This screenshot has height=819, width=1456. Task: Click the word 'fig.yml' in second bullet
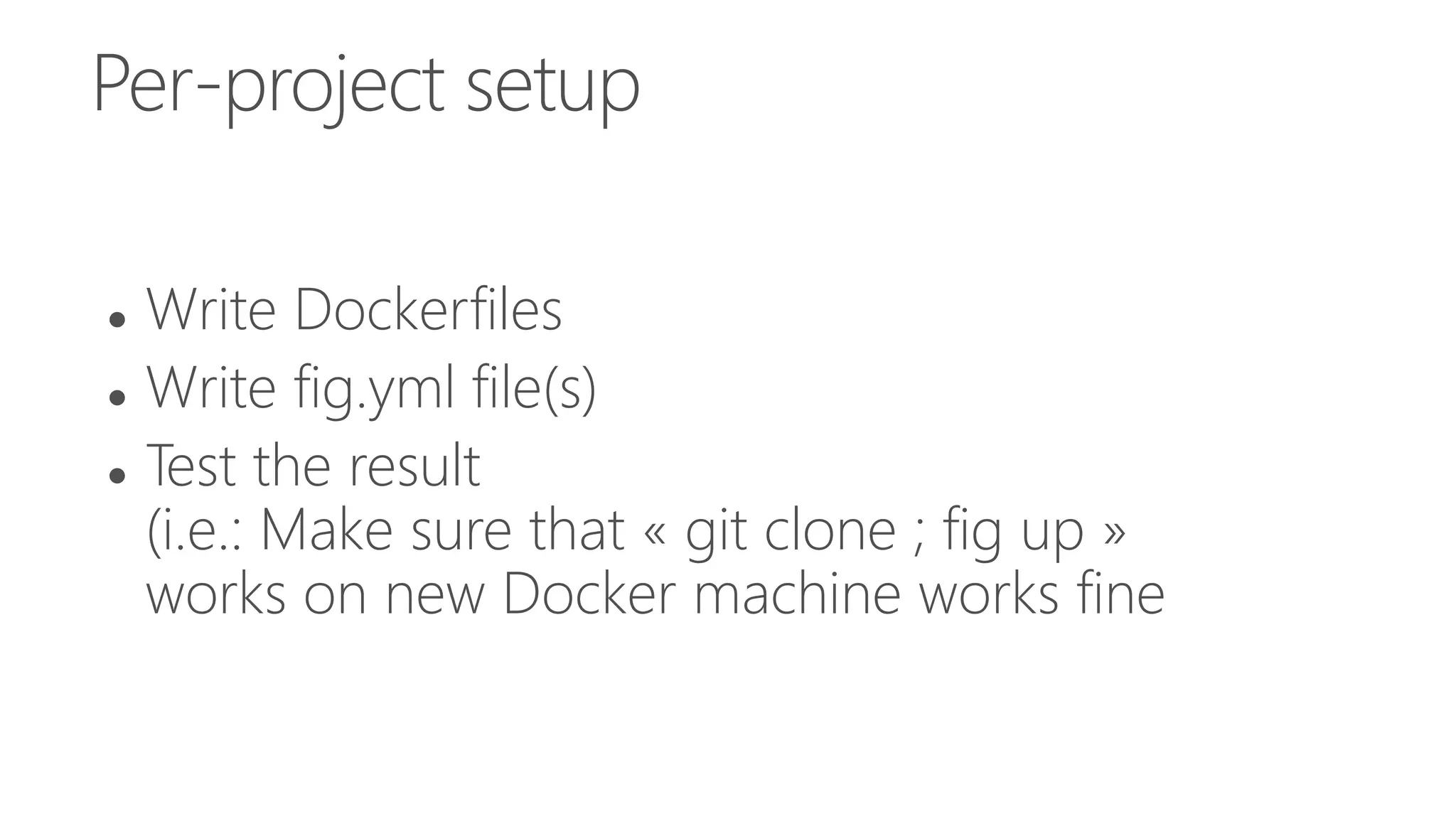click(x=374, y=389)
